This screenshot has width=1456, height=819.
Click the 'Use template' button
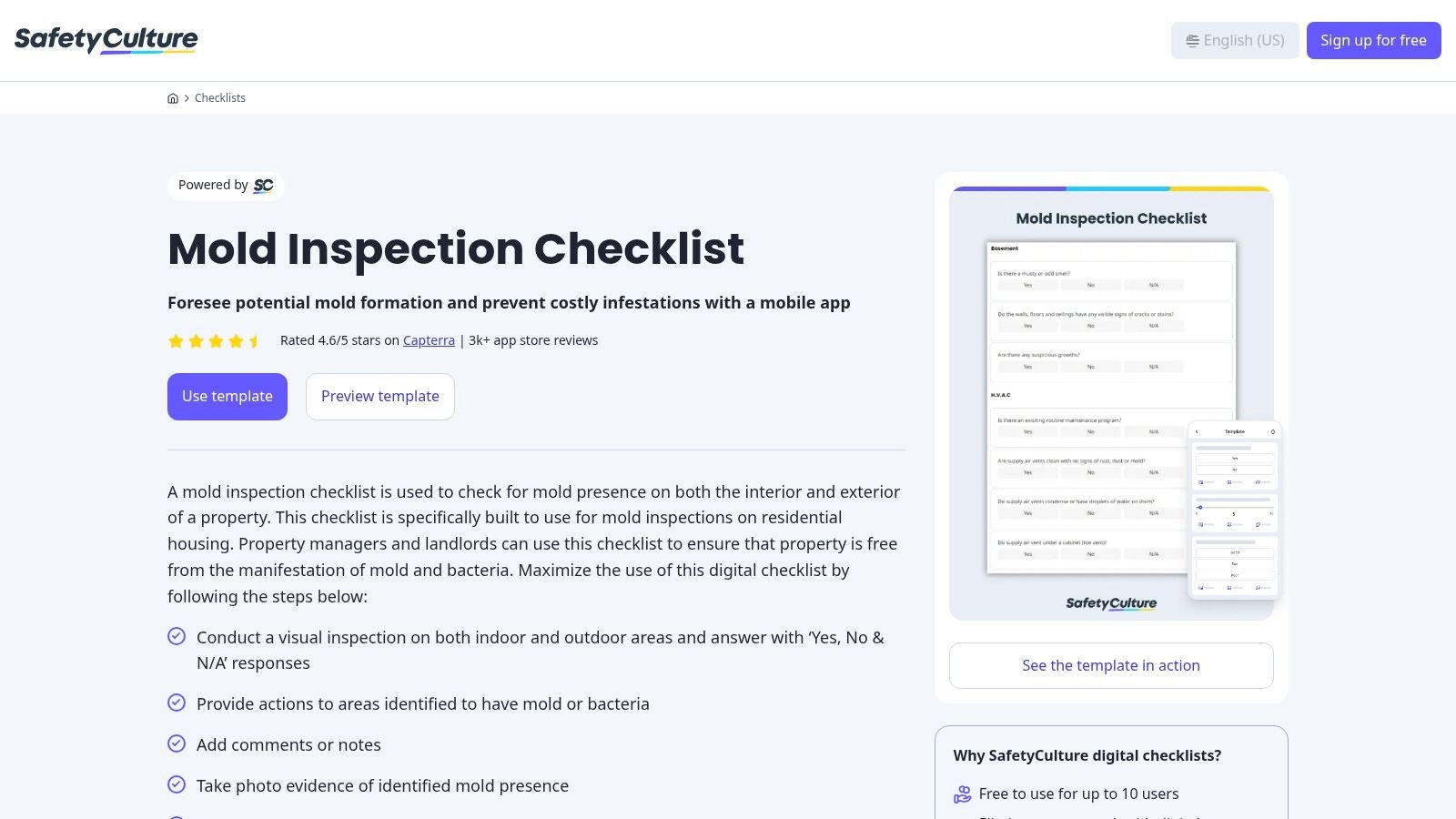pyautogui.click(x=227, y=396)
